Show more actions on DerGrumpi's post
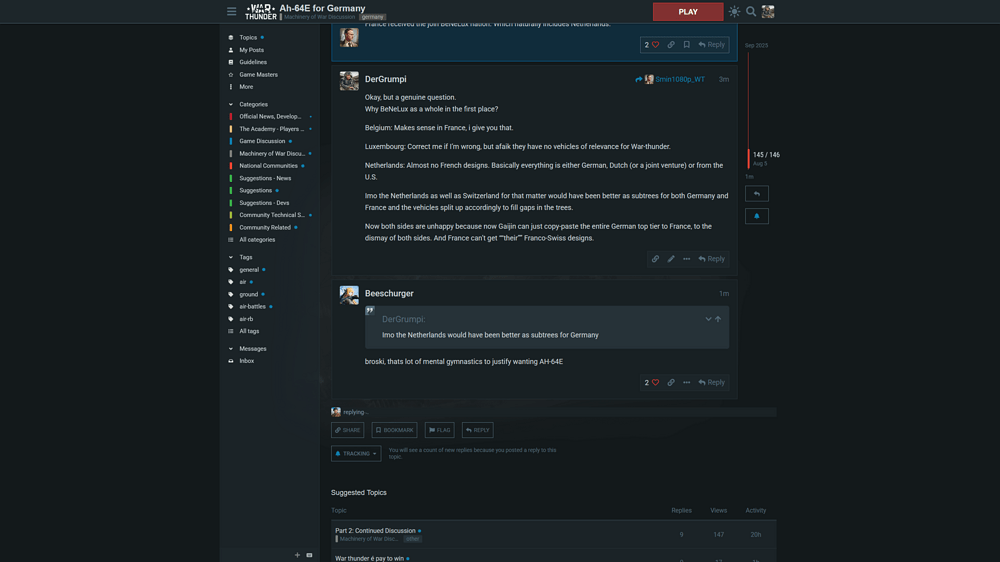Screen dimensions: 1000x562 687,259
